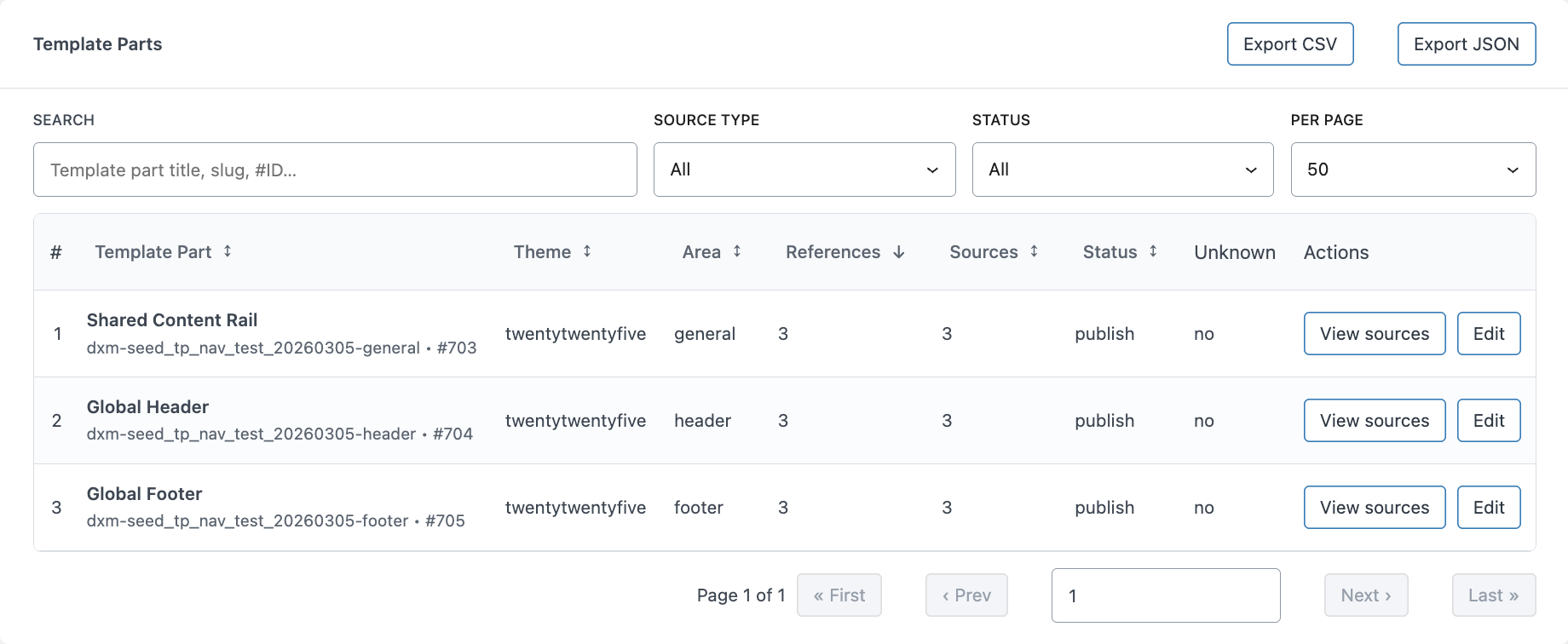Image resolution: width=1568 pixels, height=644 pixels.
Task: Export the table as CSV
Action: (x=1289, y=44)
